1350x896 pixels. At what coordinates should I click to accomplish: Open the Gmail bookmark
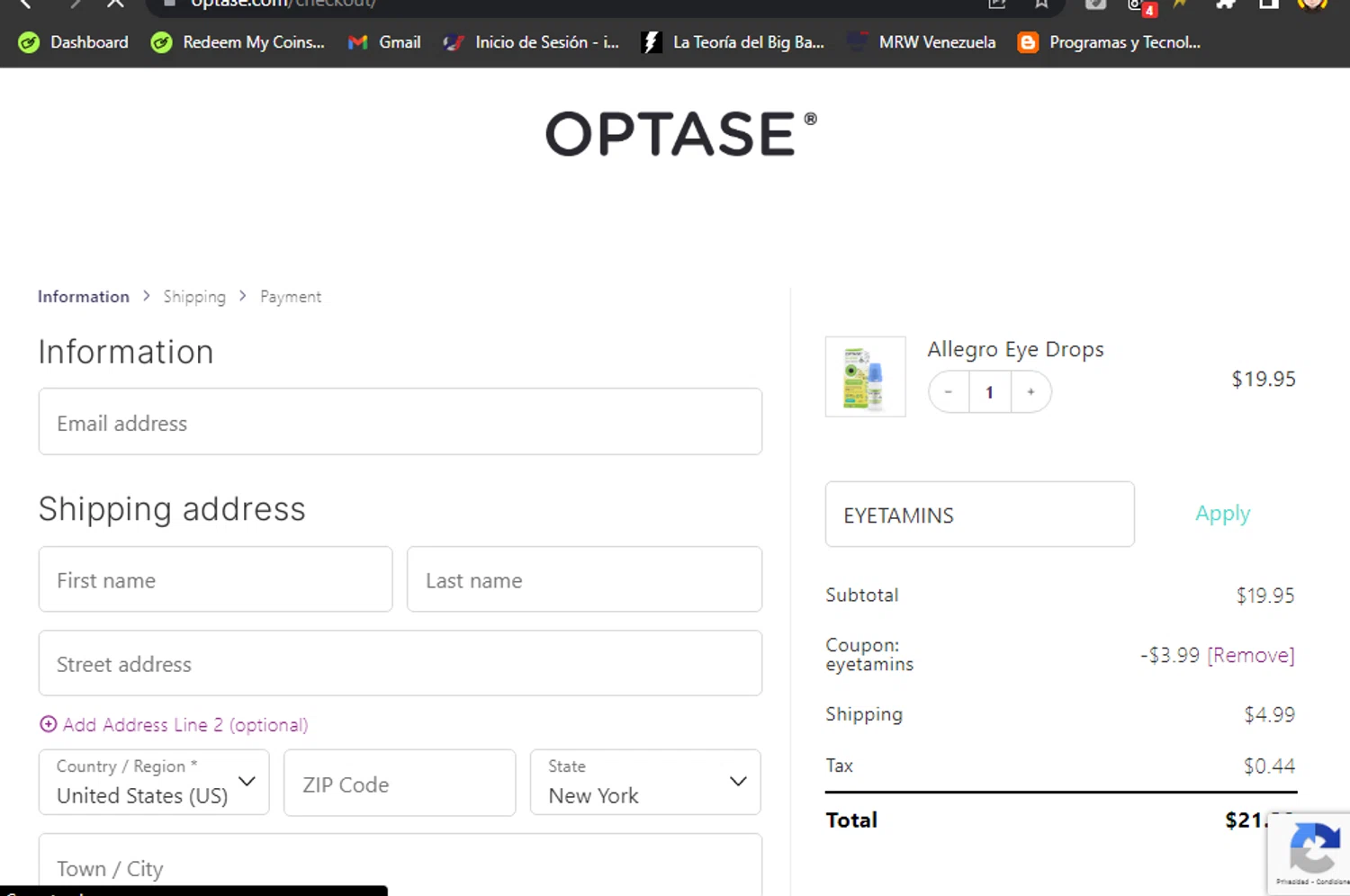[384, 42]
